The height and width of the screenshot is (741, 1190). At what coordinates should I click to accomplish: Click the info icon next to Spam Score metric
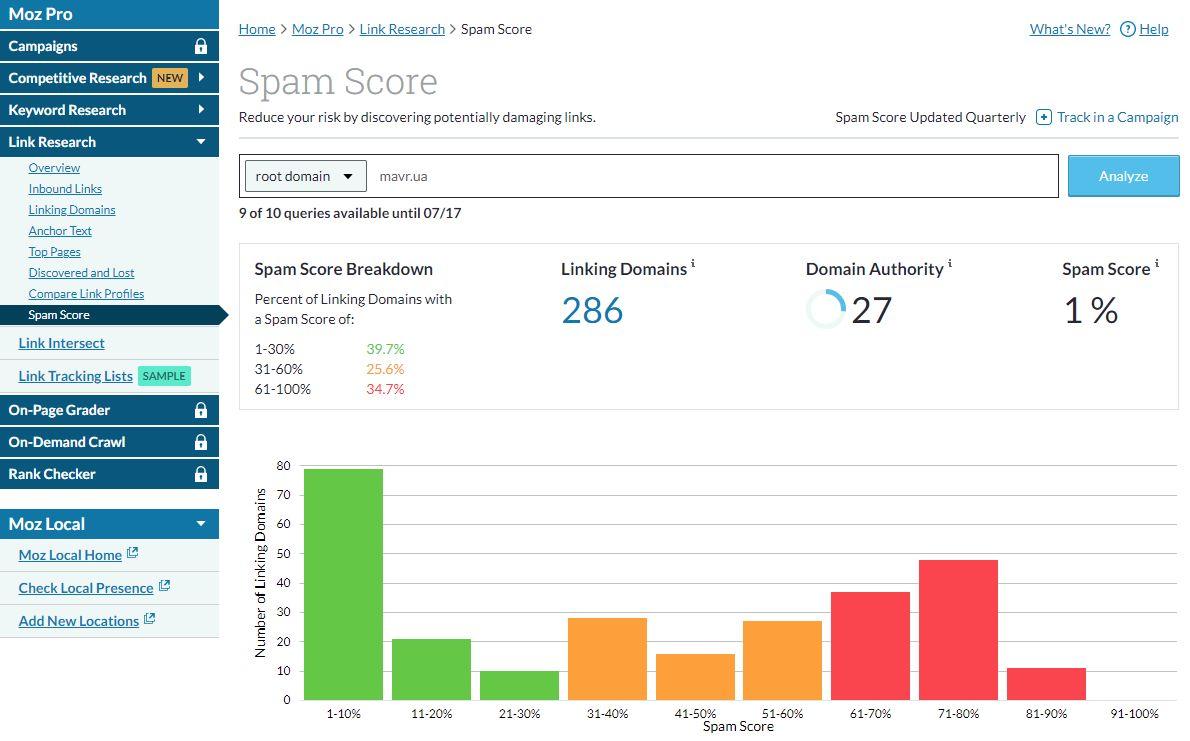pos(1157,263)
